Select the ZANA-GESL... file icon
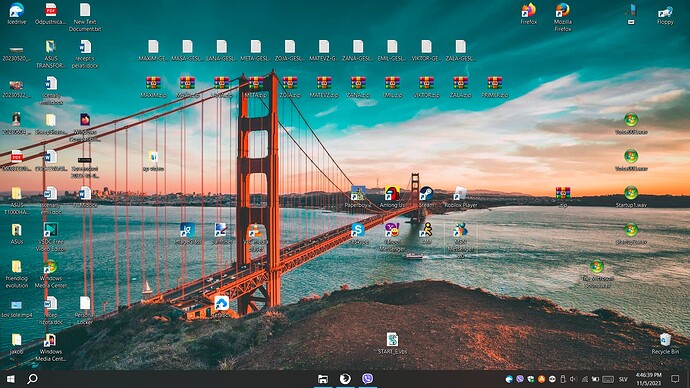 click(x=358, y=50)
